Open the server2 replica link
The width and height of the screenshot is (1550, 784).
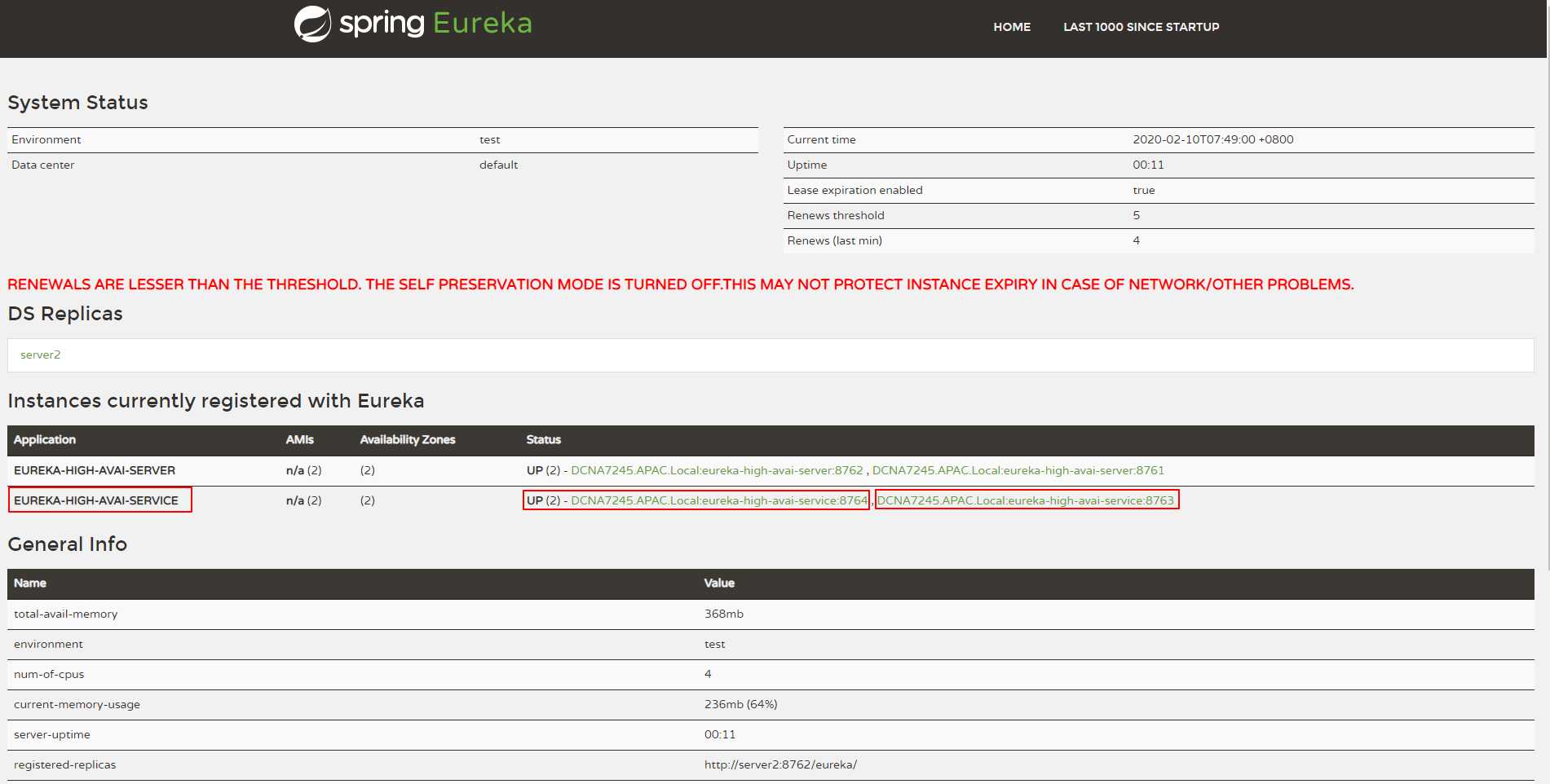(x=41, y=355)
